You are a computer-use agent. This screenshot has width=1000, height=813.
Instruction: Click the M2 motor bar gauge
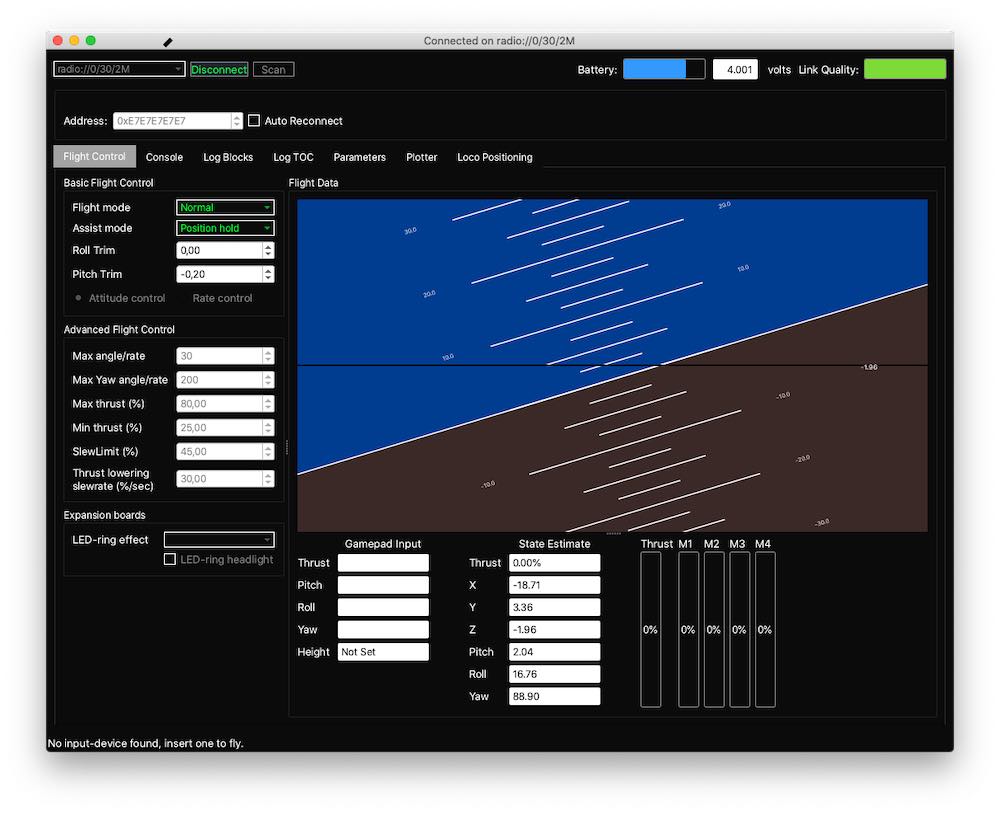[714, 629]
